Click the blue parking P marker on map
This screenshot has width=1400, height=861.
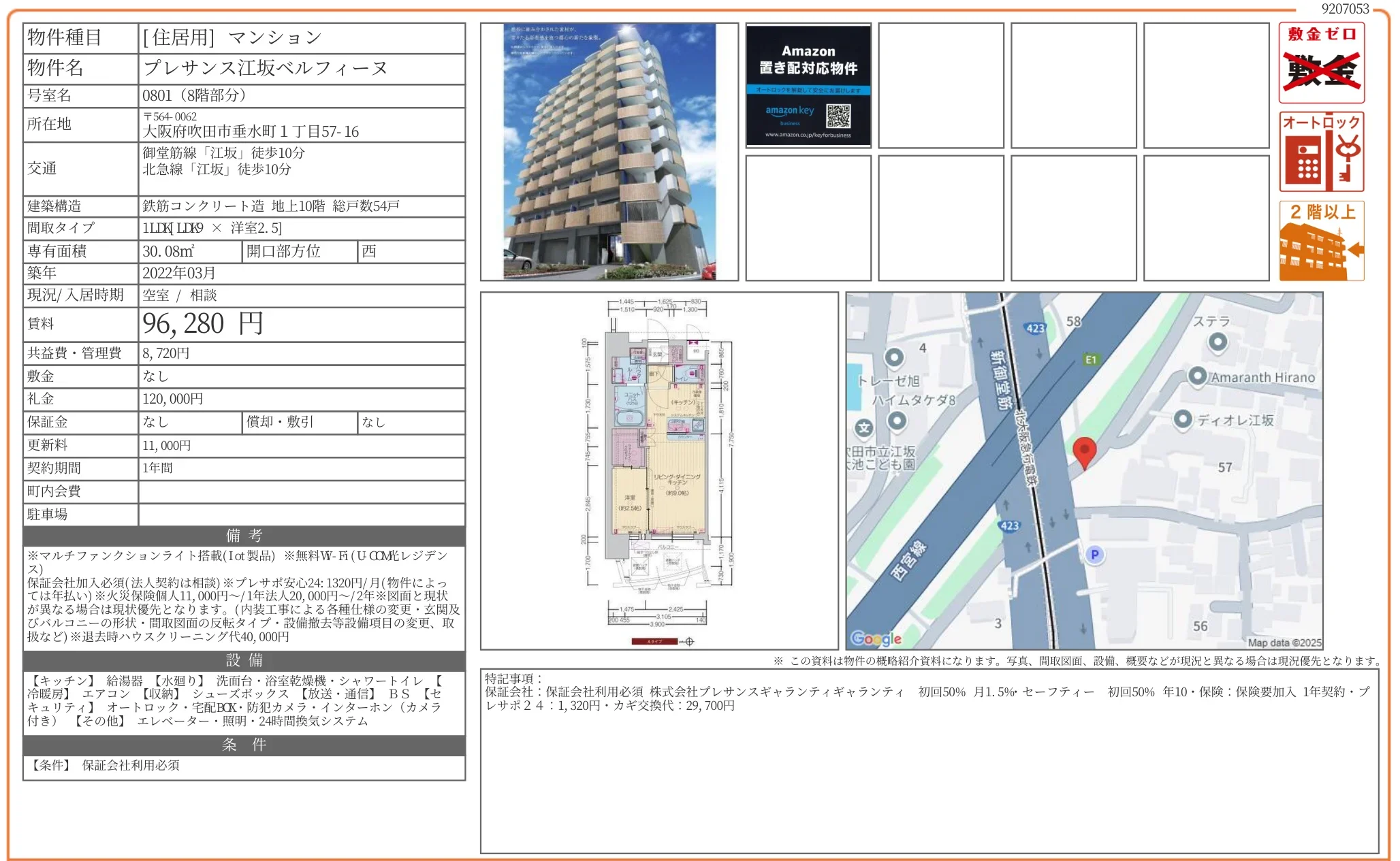(1094, 555)
